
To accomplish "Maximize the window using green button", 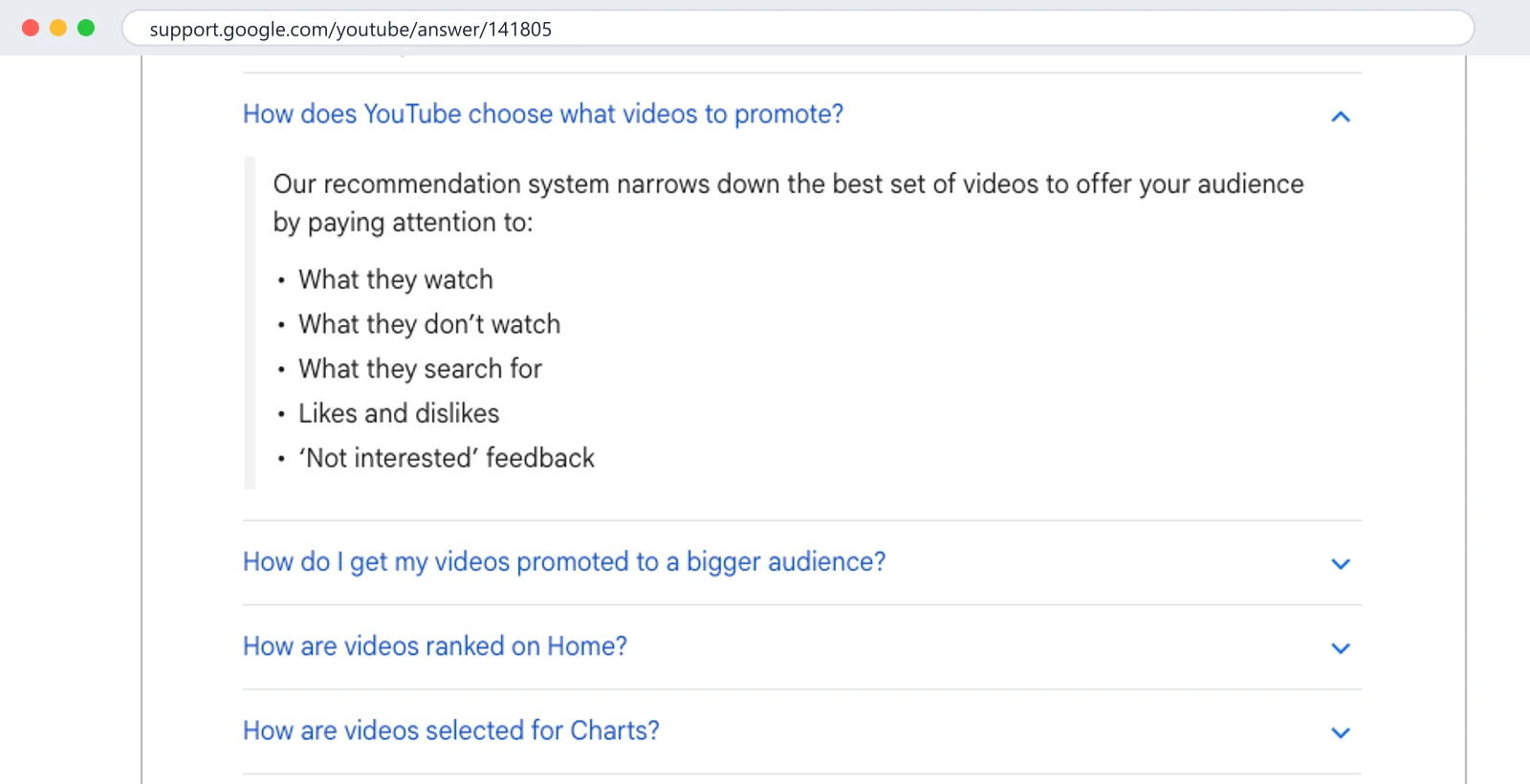I will click(86, 28).
